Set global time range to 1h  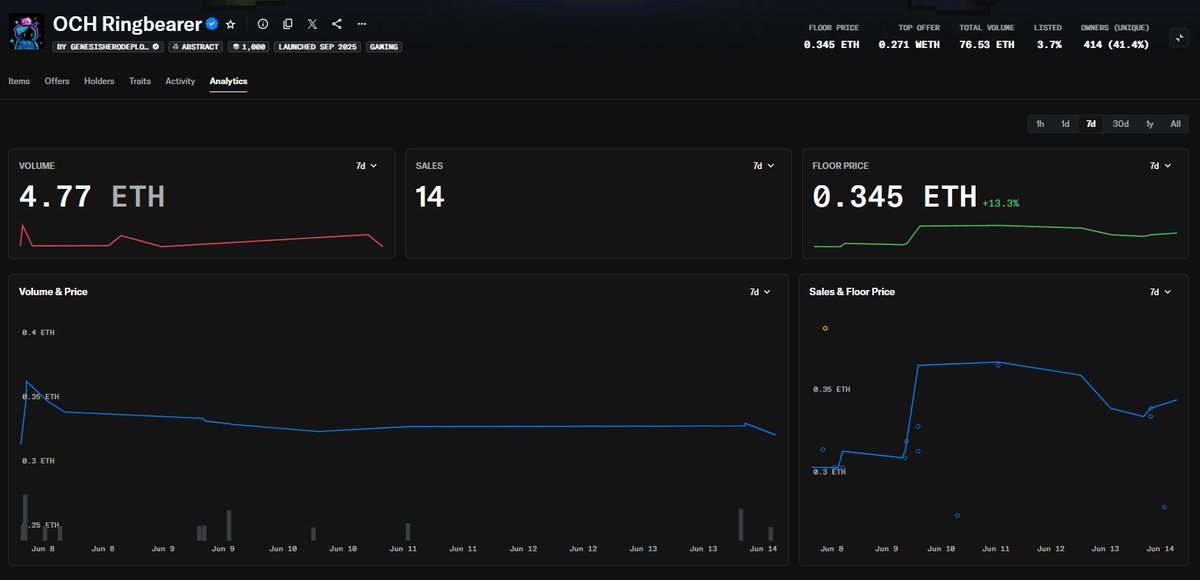1040,124
